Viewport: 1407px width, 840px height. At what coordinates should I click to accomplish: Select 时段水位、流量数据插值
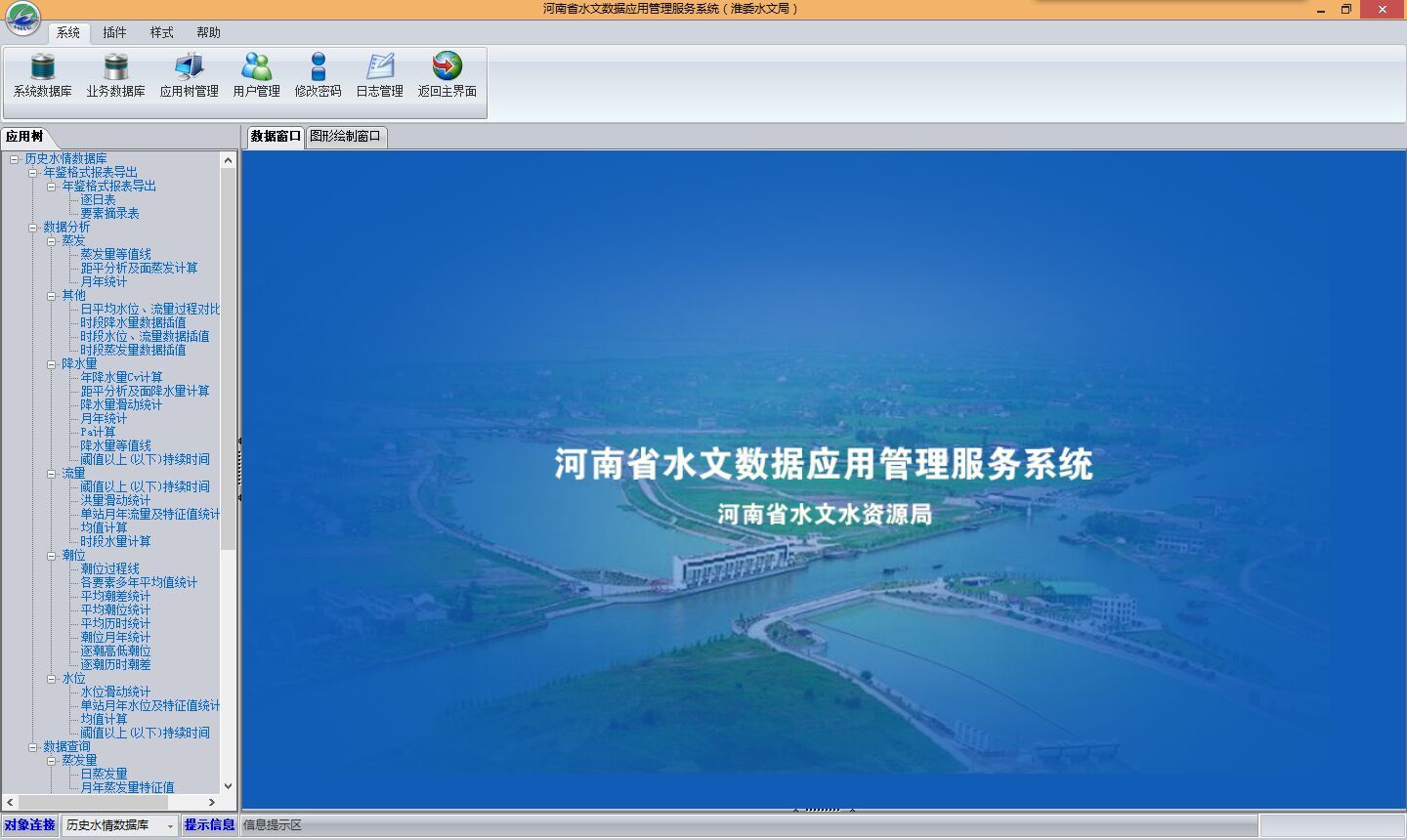point(145,336)
